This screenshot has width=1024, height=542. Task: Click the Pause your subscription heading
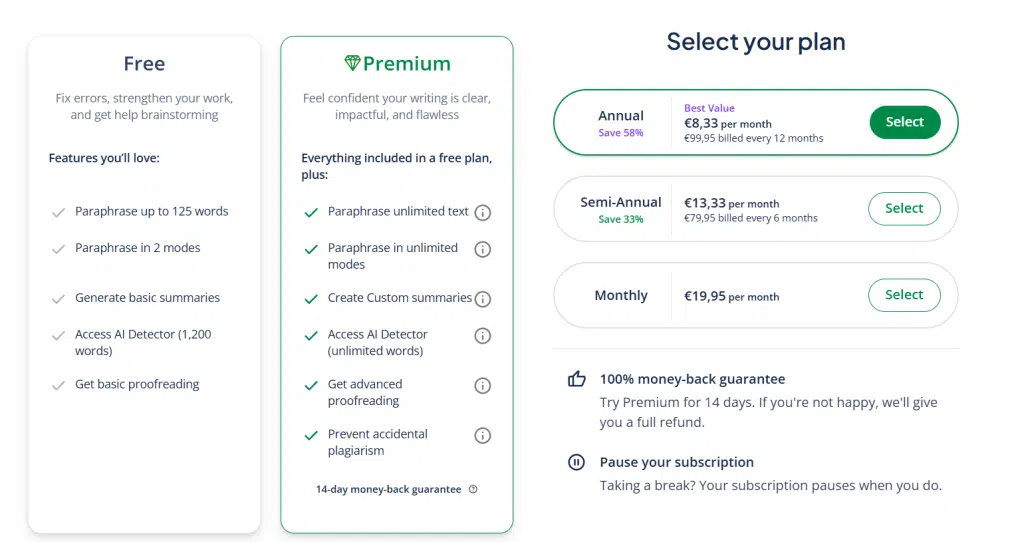[677, 462]
